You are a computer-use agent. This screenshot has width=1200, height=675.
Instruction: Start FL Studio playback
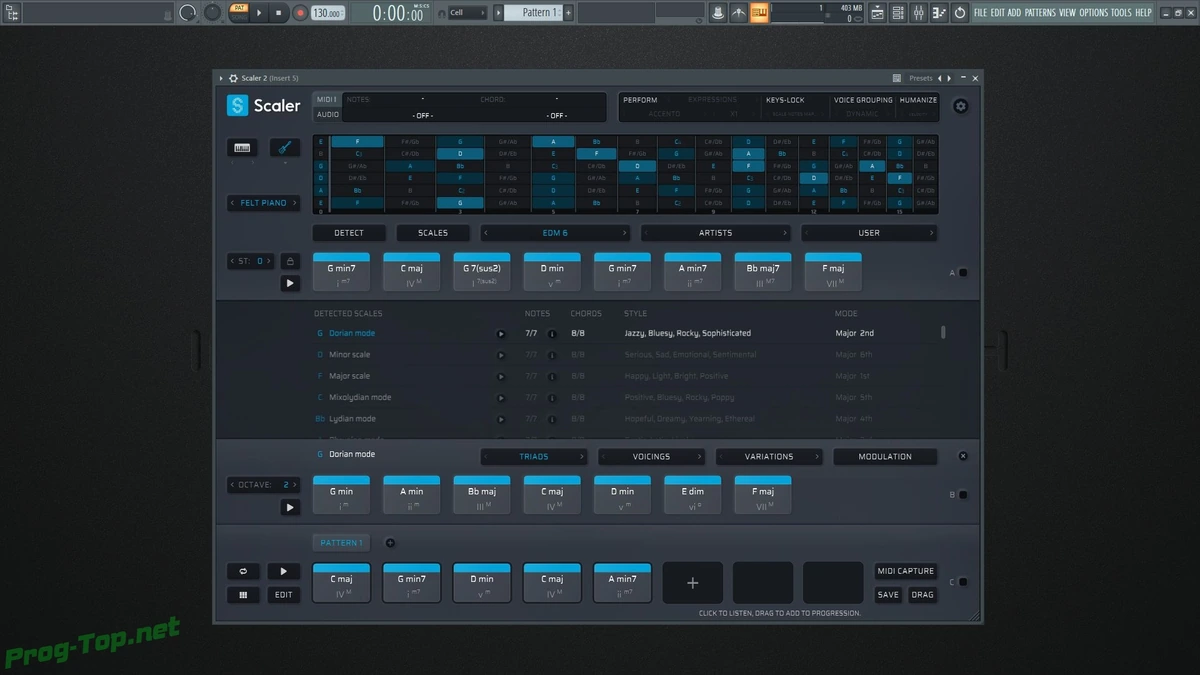[259, 13]
